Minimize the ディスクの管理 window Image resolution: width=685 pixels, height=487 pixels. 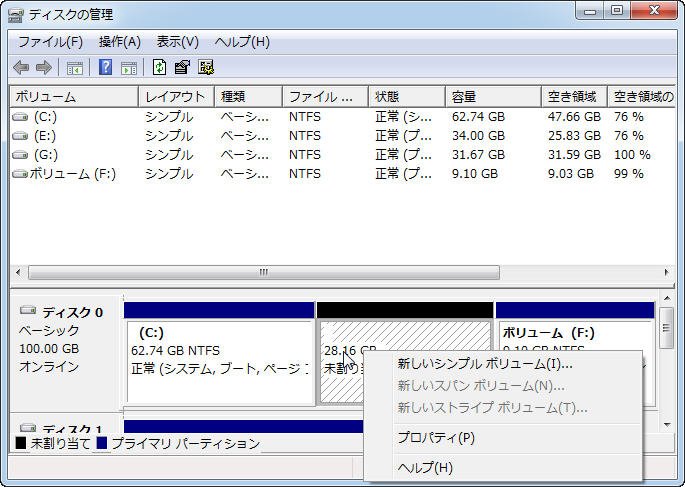590,11
